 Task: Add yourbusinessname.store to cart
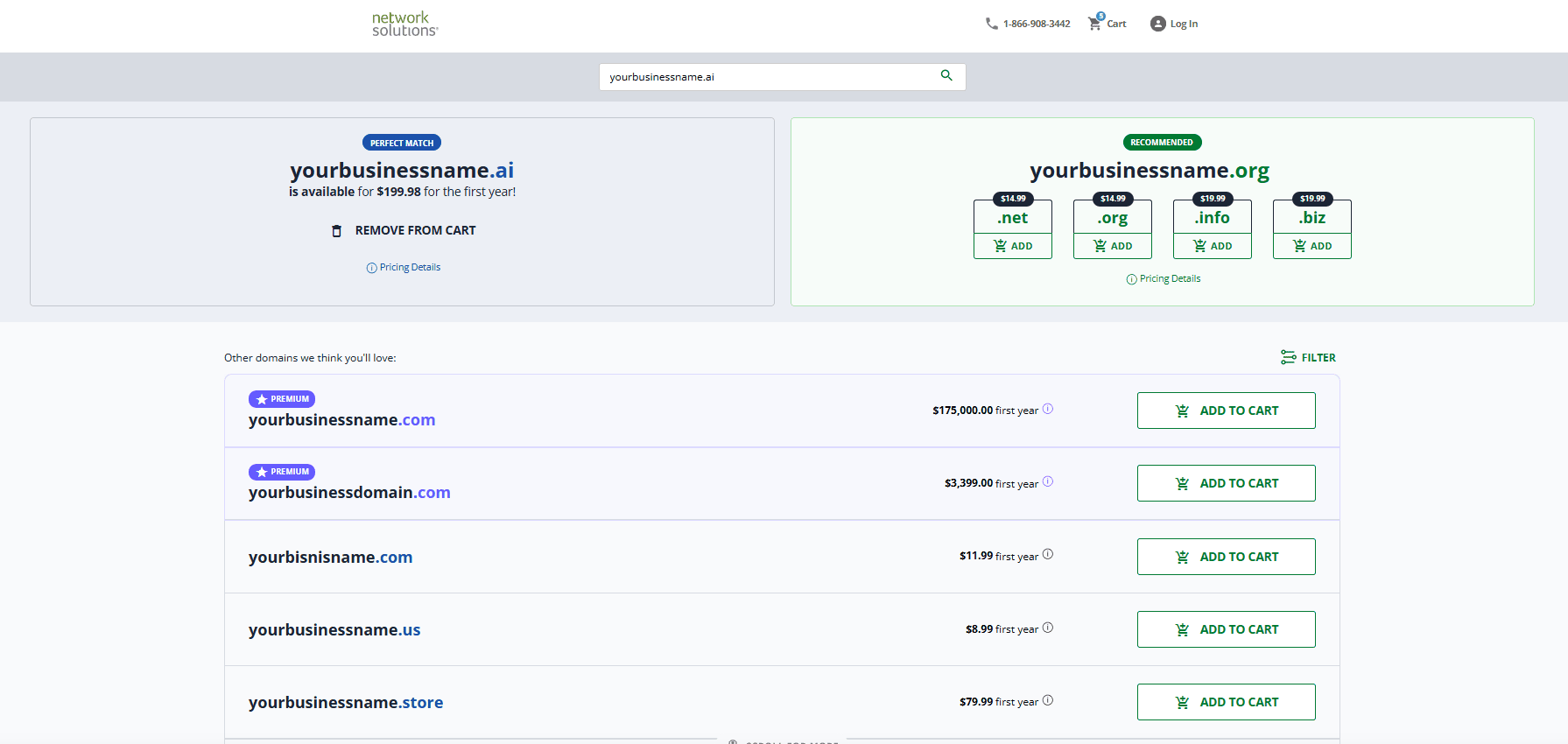click(x=1226, y=702)
